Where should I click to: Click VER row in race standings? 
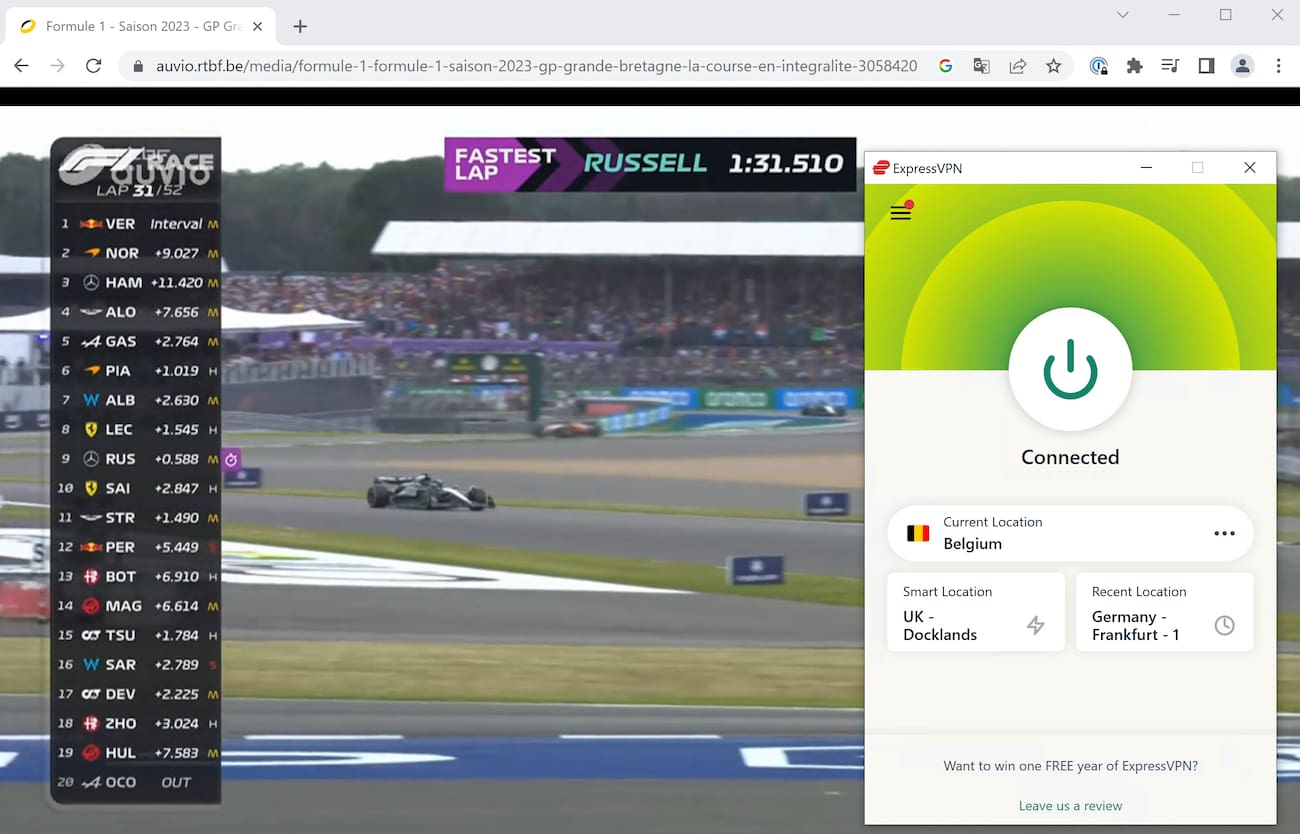137,224
